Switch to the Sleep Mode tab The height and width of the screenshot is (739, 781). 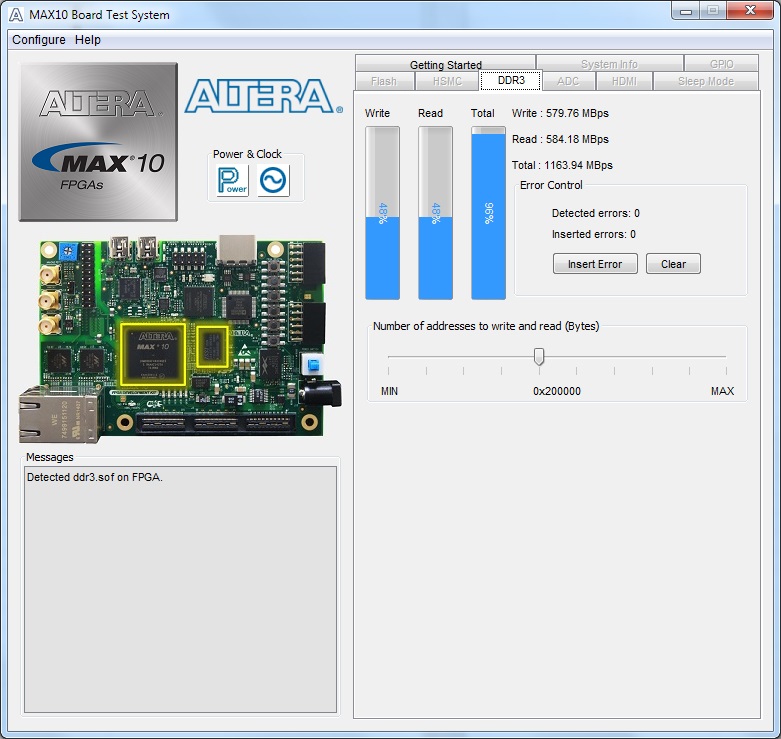[x=706, y=81]
